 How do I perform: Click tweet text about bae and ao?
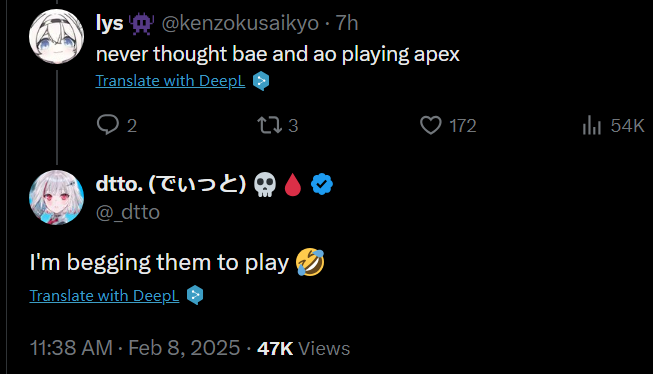point(278,54)
